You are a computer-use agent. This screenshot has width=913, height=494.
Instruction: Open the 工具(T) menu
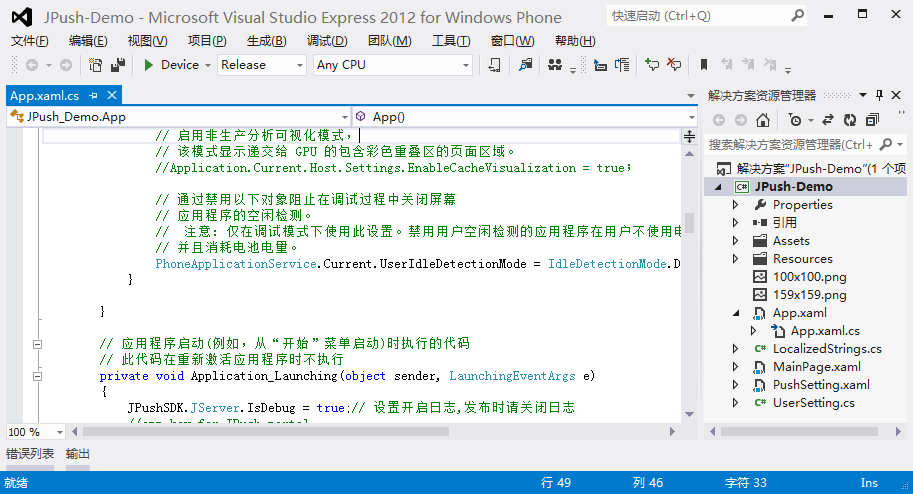click(x=451, y=41)
